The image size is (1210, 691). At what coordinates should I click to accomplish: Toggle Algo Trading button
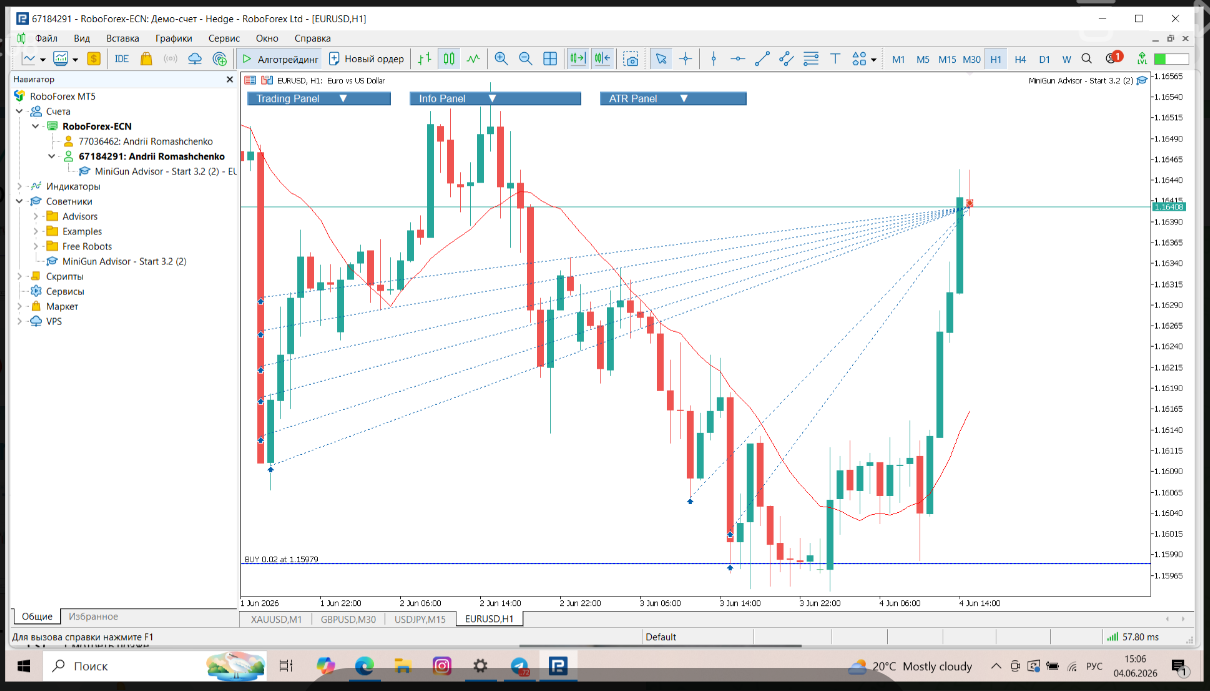pyautogui.click(x=279, y=59)
